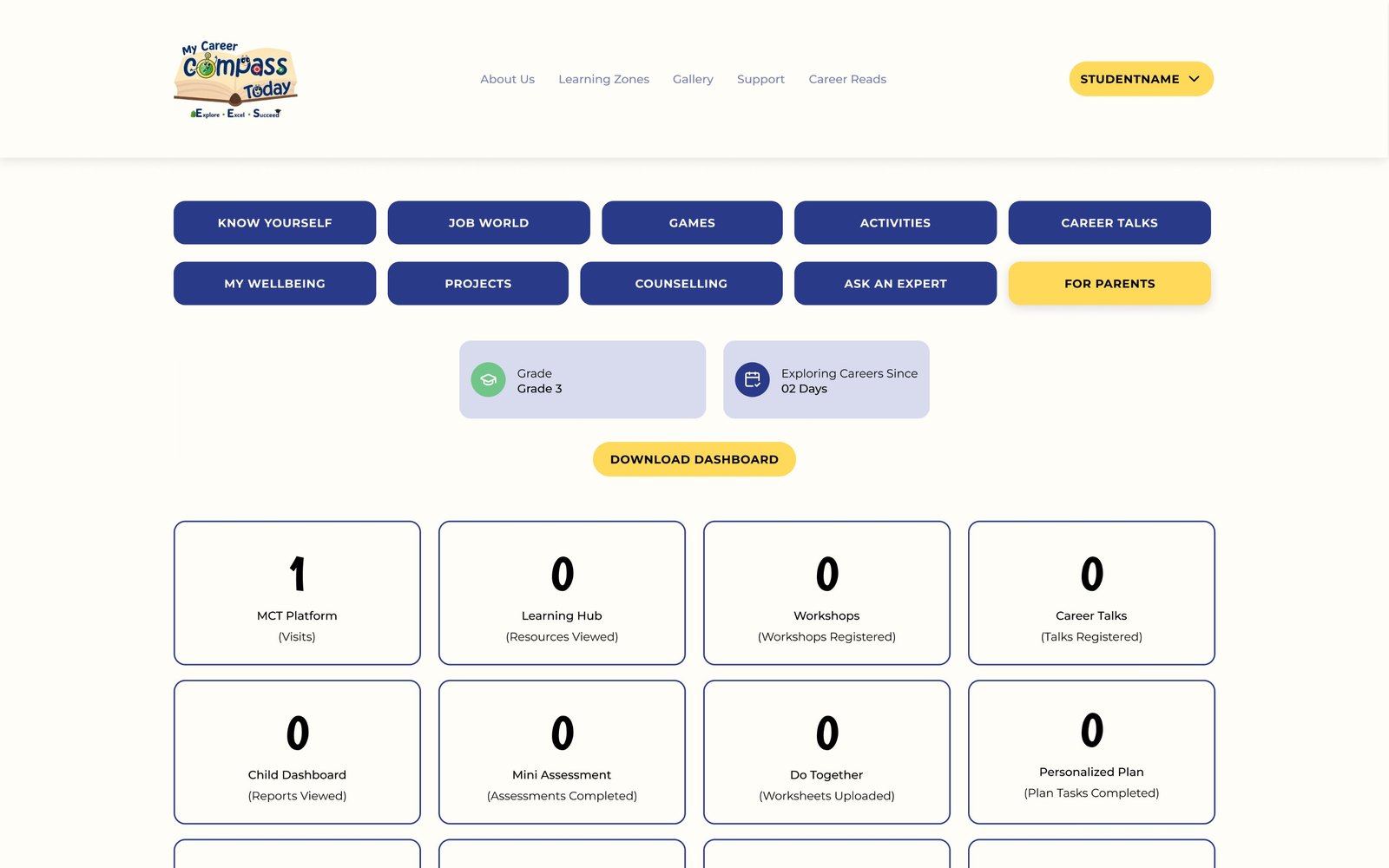Image resolution: width=1389 pixels, height=868 pixels.
Task: Go to the COUNSELLING section
Action: (681, 284)
